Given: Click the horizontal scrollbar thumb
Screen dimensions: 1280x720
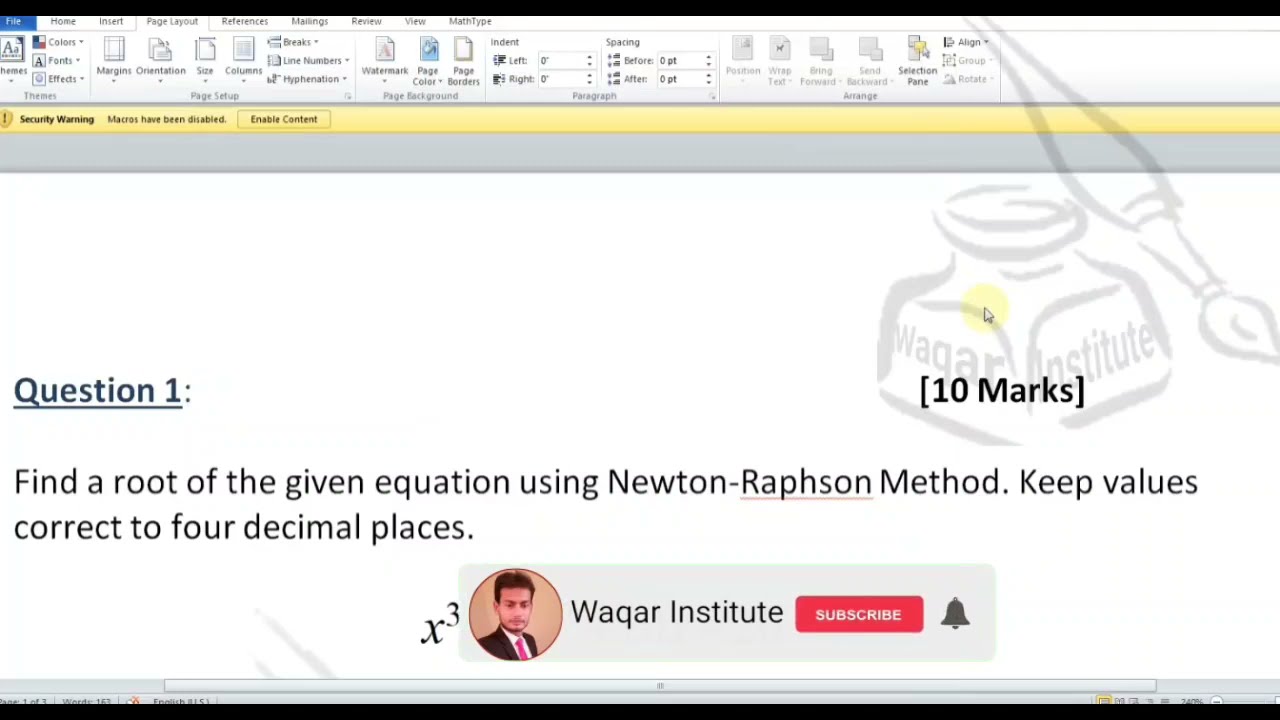Looking at the screenshot, I should pos(660,686).
